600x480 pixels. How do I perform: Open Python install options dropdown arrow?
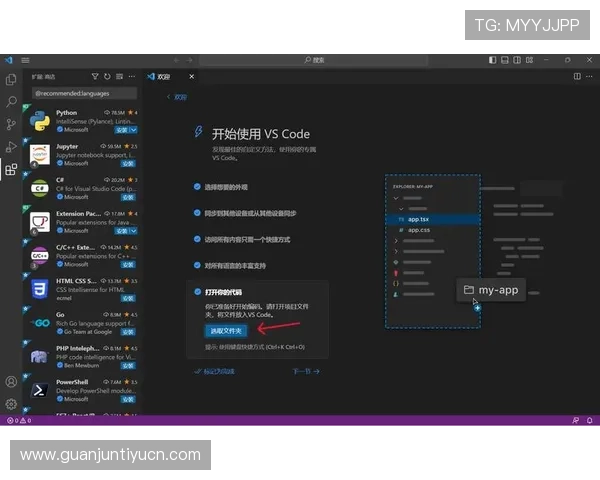point(133,130)
